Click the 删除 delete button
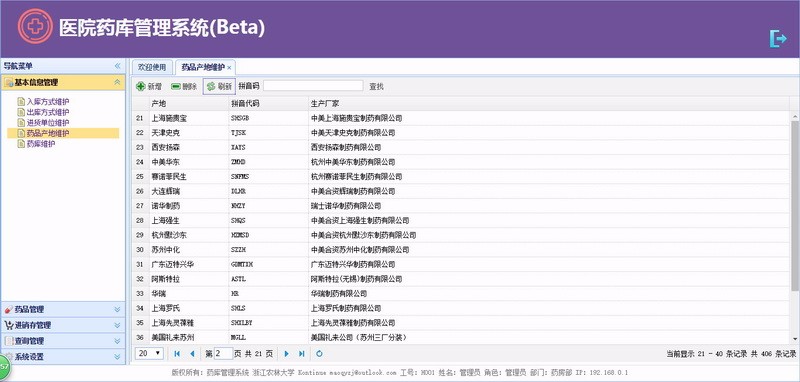Viewport: 800px width, 382px height. pos(184,87)
